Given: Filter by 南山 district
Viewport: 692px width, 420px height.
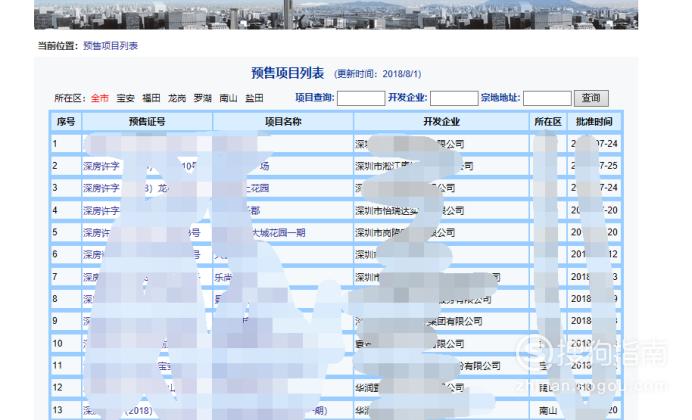Looking at the screenshot, I should point(229,98).
